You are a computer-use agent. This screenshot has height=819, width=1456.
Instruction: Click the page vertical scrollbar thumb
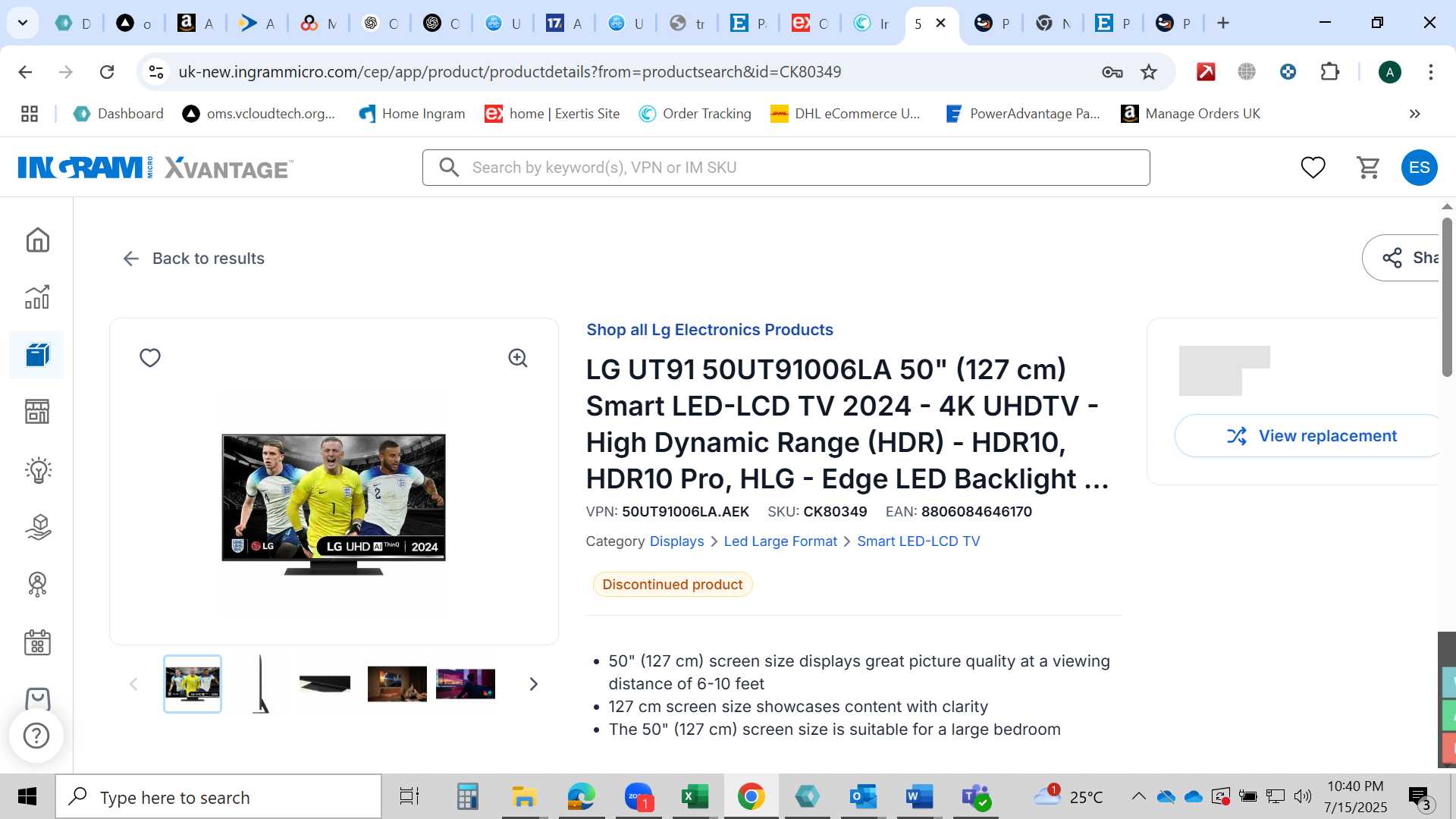click(1447, 297)
